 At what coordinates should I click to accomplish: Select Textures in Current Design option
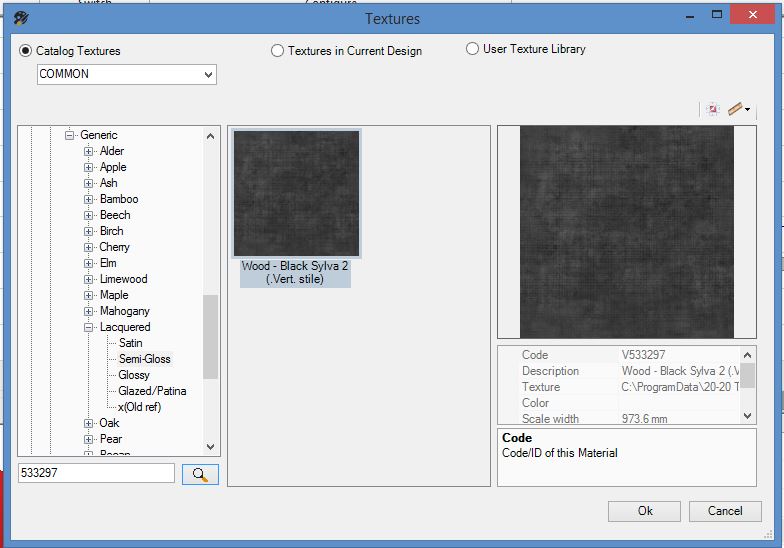coord(277,51)
